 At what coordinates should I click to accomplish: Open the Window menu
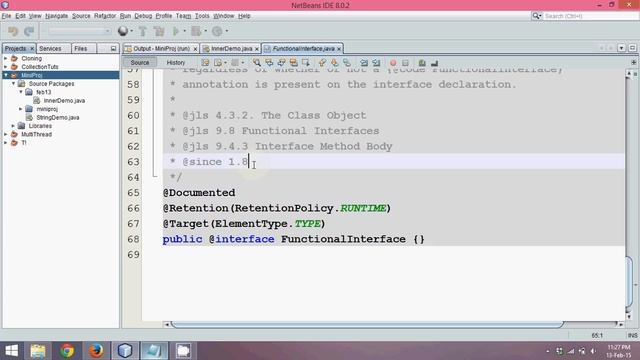[224, 16]
